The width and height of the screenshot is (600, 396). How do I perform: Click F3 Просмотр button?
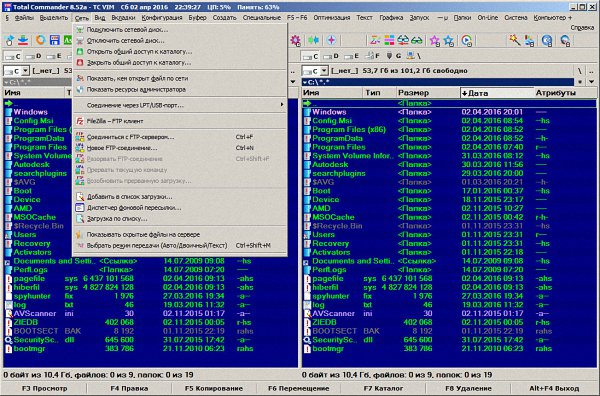44,388
